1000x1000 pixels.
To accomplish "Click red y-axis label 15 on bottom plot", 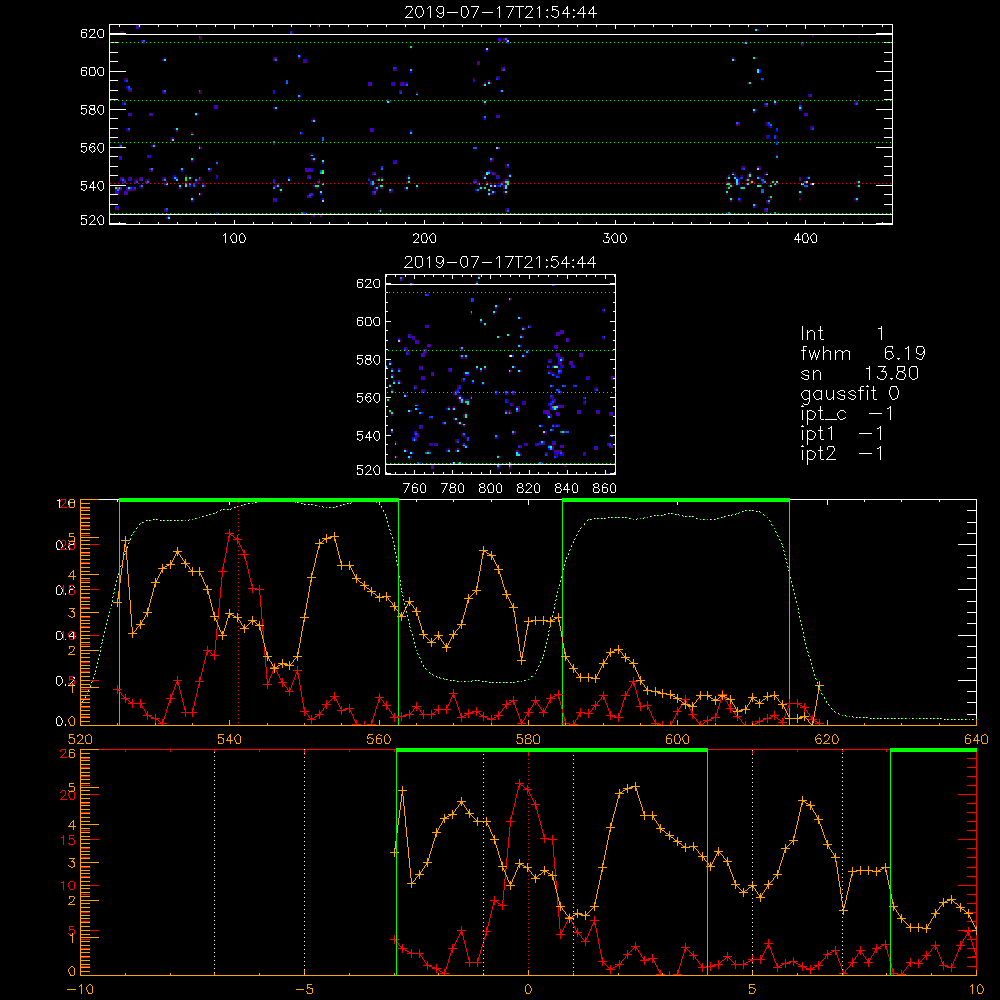I will click(68, 840).
